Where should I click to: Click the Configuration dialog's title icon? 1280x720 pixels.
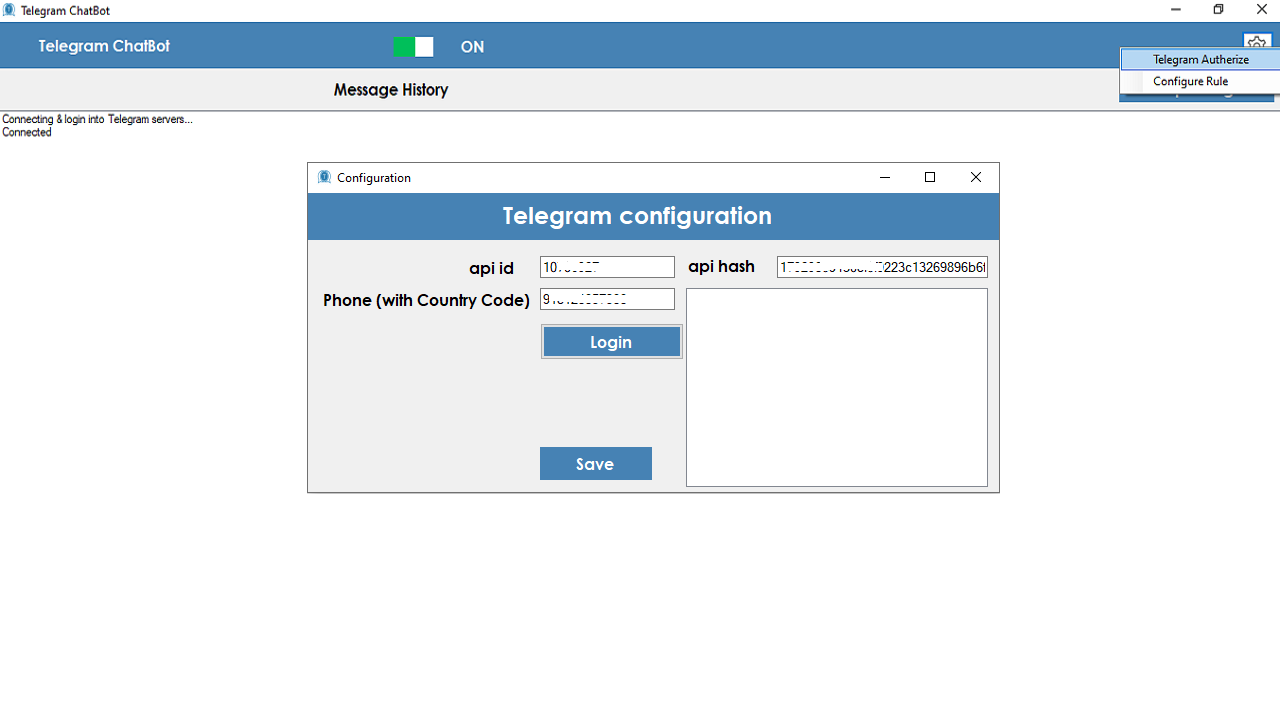tap(324, 177)
